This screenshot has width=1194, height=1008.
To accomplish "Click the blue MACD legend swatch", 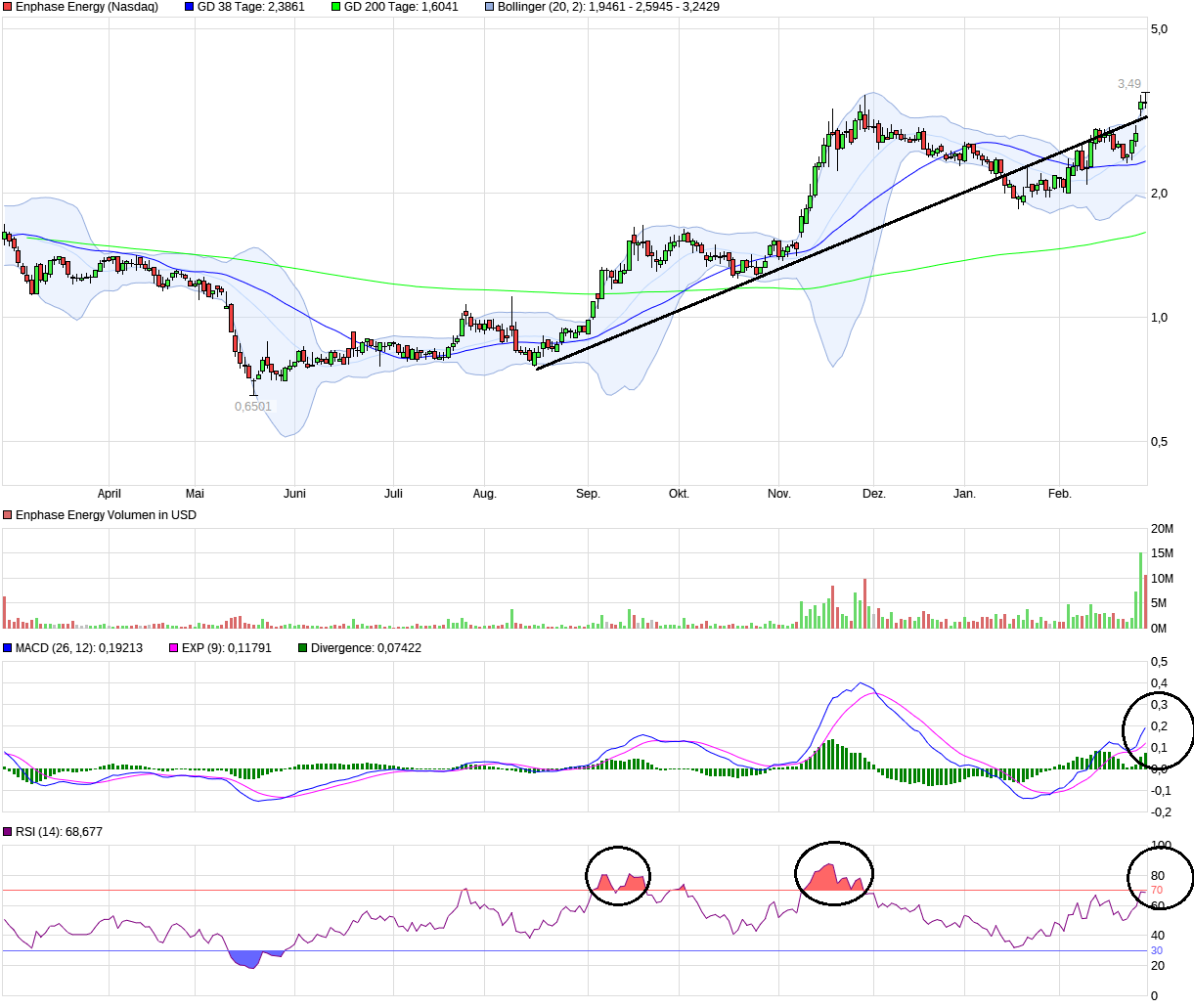I will pos(8,648).
